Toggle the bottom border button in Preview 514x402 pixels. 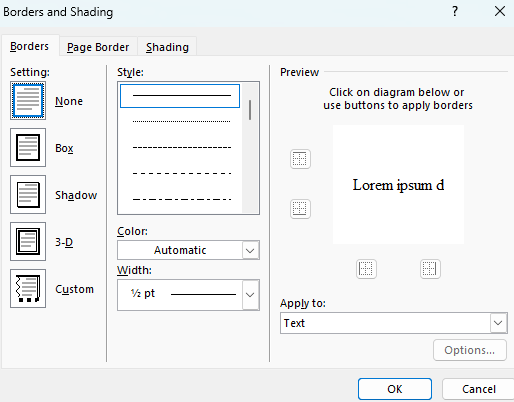[x=300, y=209]
